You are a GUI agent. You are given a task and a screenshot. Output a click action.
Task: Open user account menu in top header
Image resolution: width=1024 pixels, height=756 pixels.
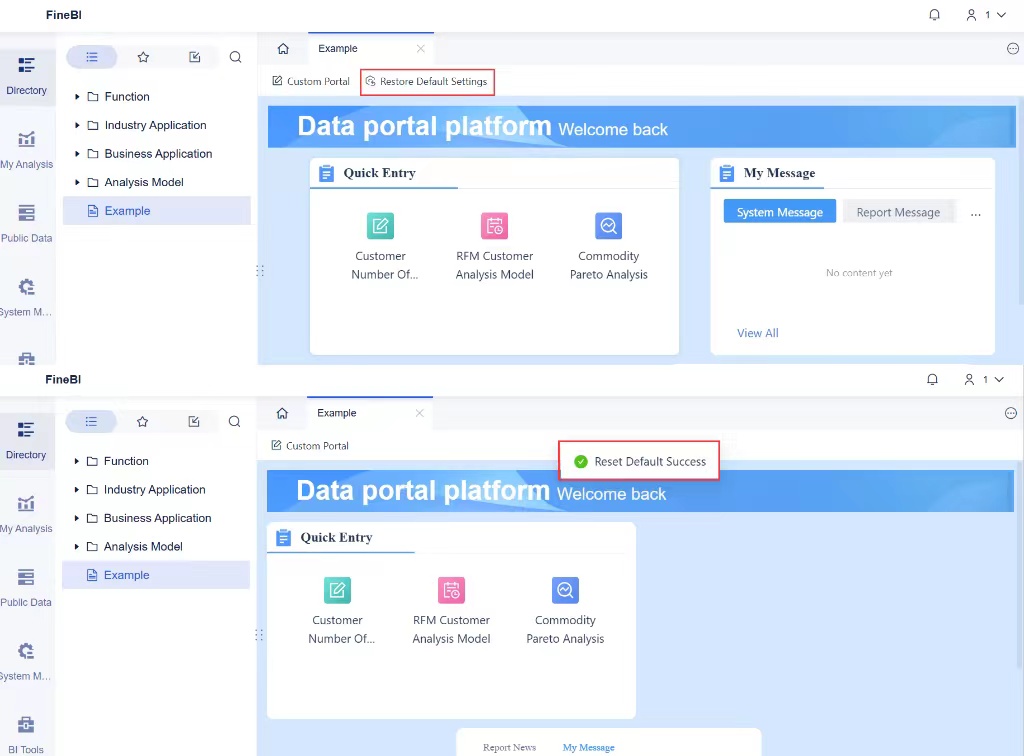click(985, 15)
